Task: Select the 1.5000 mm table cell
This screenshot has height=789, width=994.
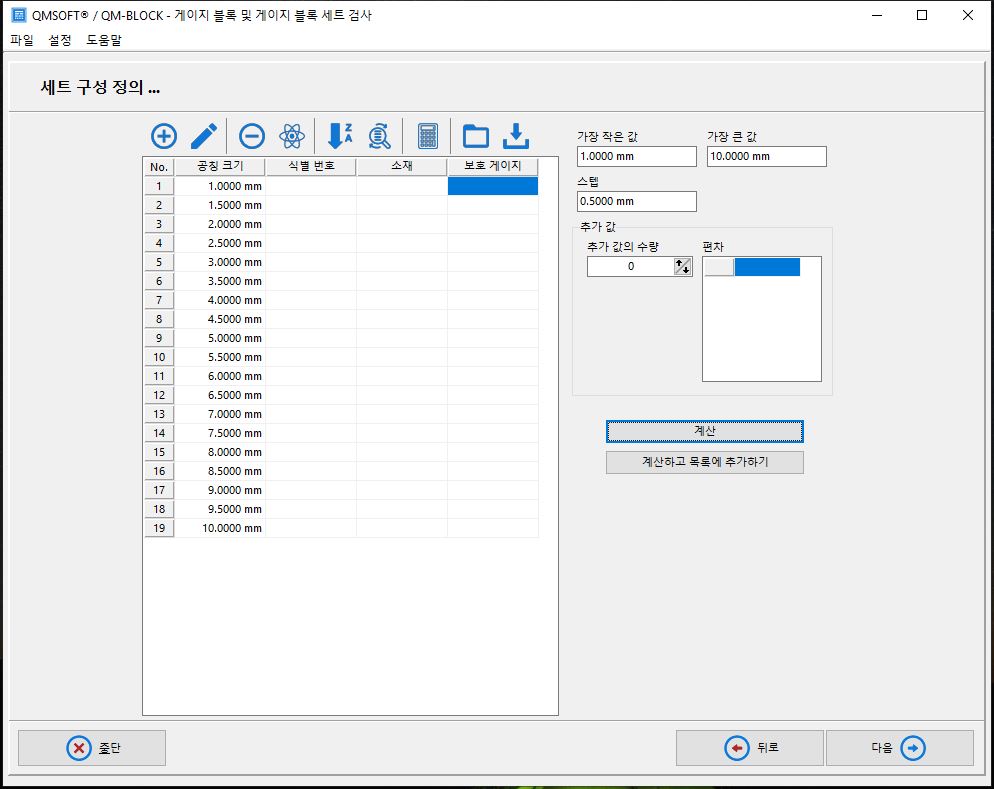Action: point(220,205)
